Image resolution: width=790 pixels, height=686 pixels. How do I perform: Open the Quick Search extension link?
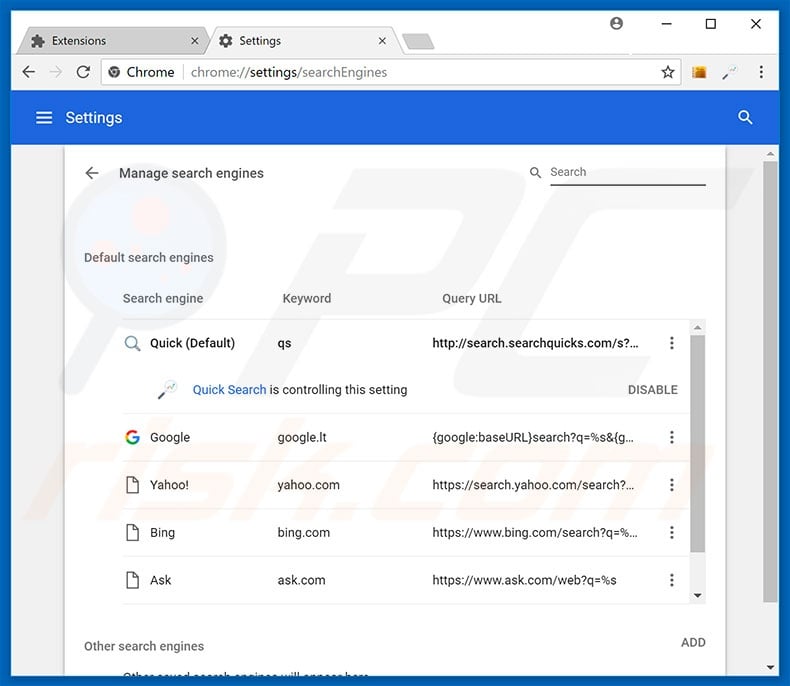[229, 390]
